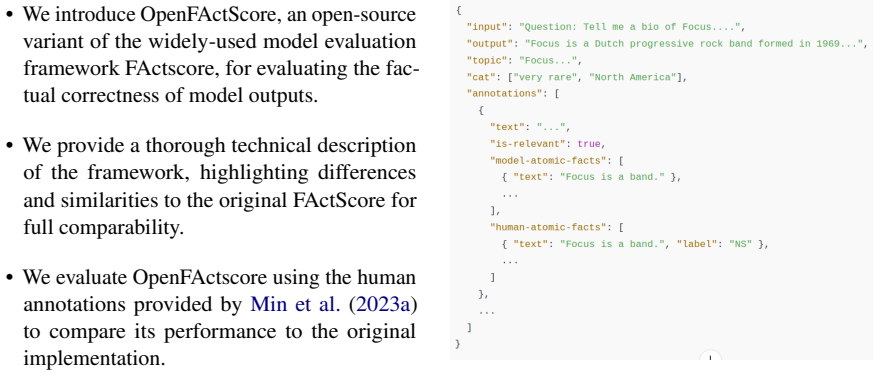Image resolution: width=873 pixels, height=376 pixels.
Task: Click the "North America" category value
Action: click(x=633, y=77)
